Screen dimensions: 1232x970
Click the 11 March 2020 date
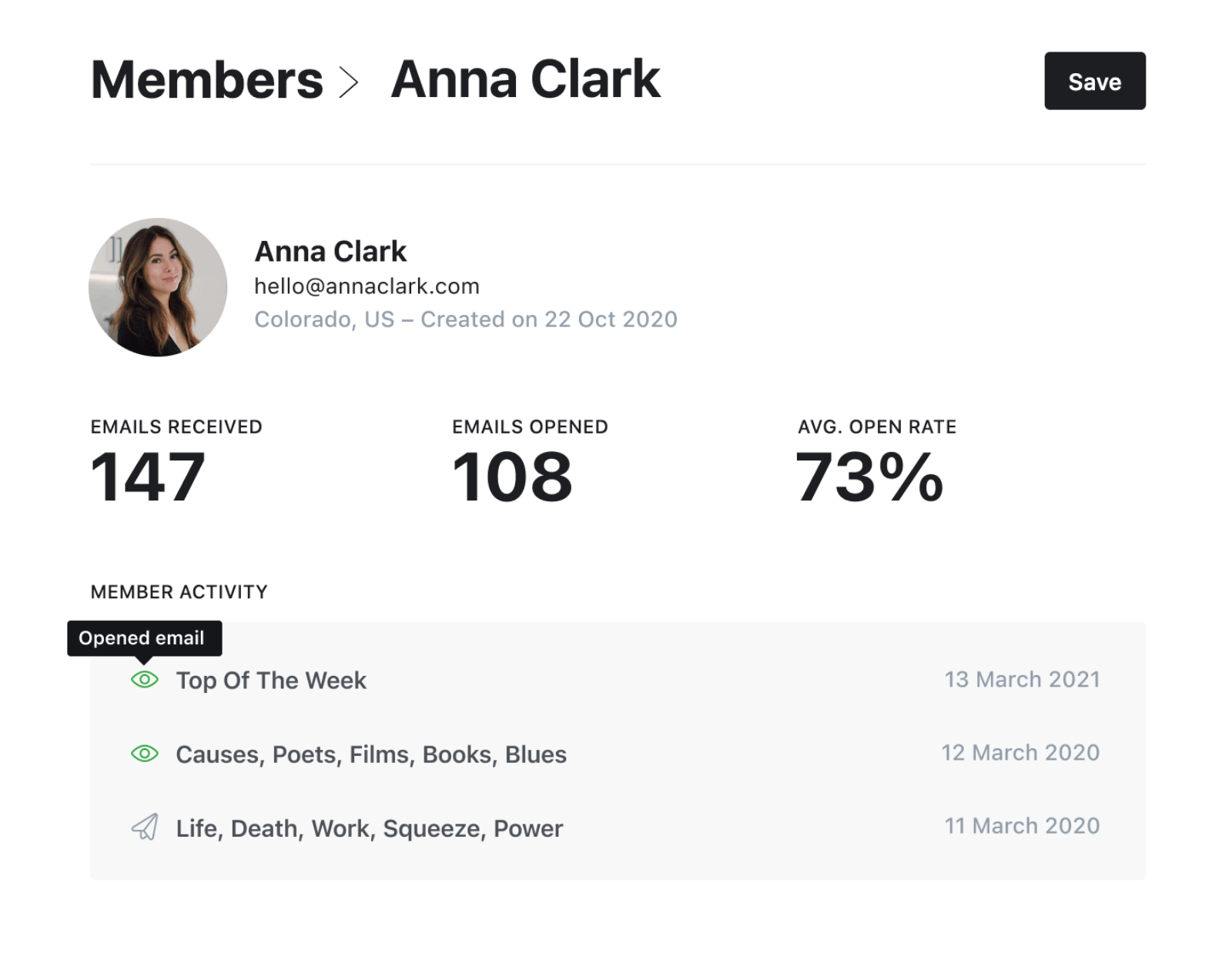(1022, 825)
